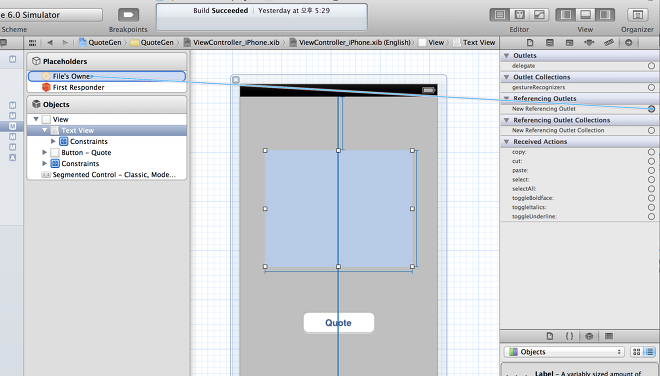The image size is (660, 376).
Task: Click the gestureRecognizers connection circle
Action: (651, 87)
